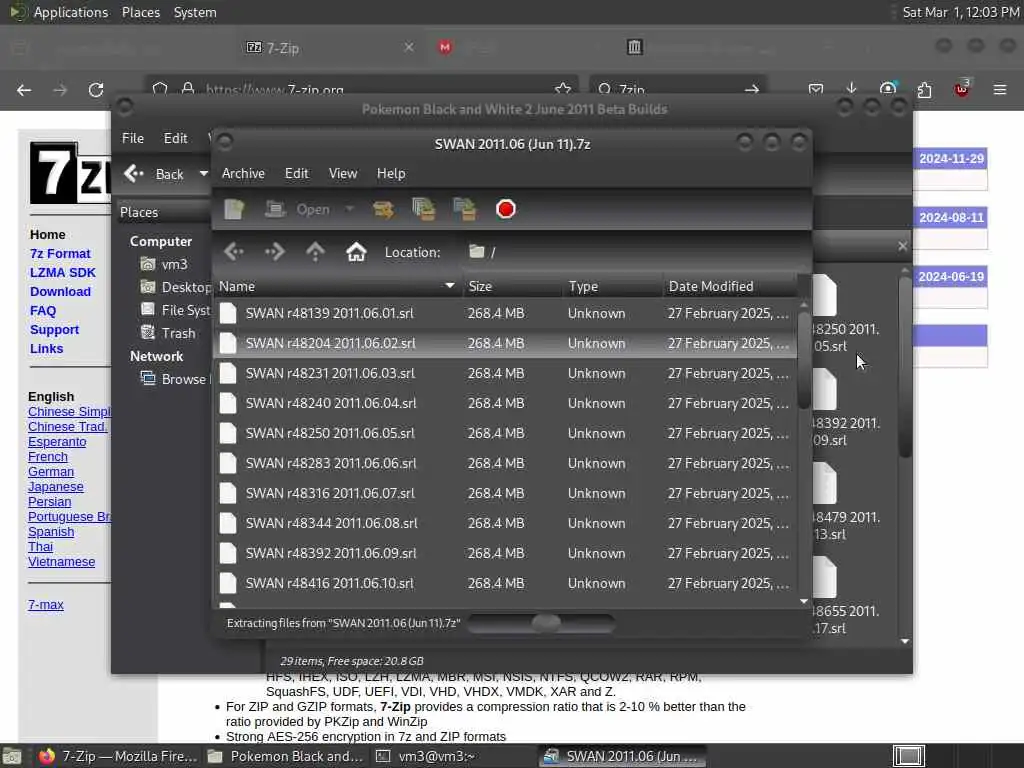Open vm3 home in Places sidebar

[x=165, y=264]
